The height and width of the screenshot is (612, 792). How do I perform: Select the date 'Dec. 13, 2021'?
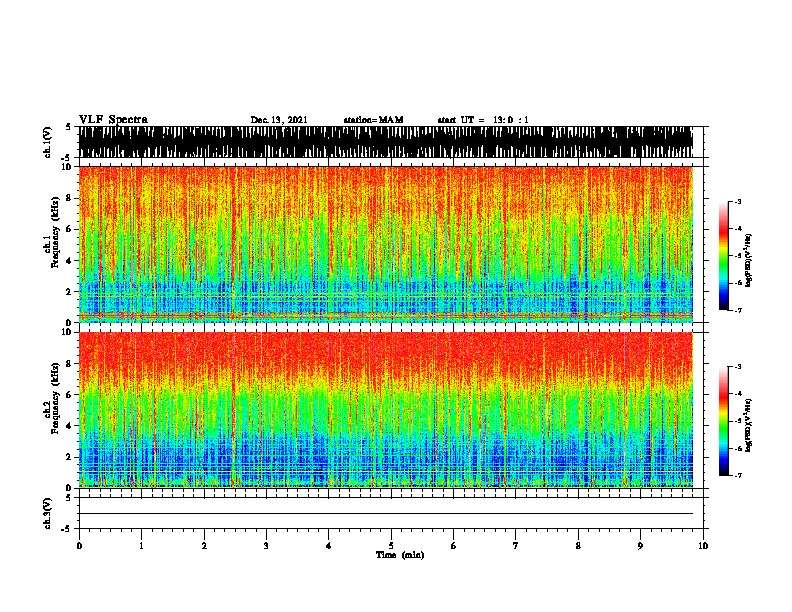tap(279, 120)
